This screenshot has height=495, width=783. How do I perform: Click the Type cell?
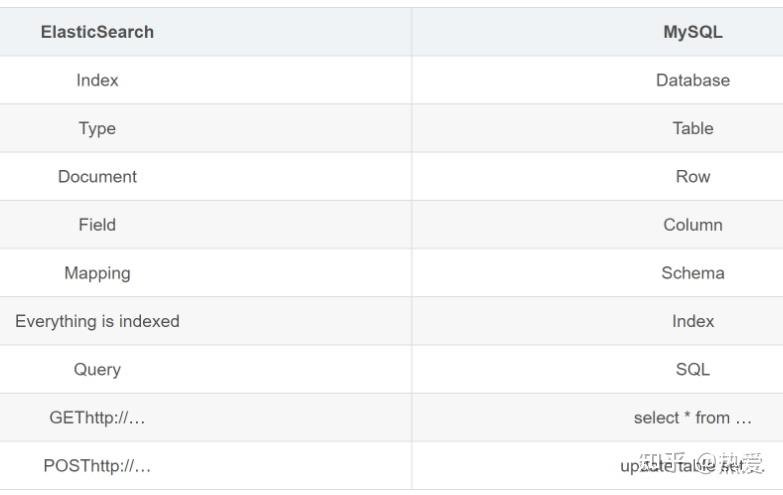point(97,128)
